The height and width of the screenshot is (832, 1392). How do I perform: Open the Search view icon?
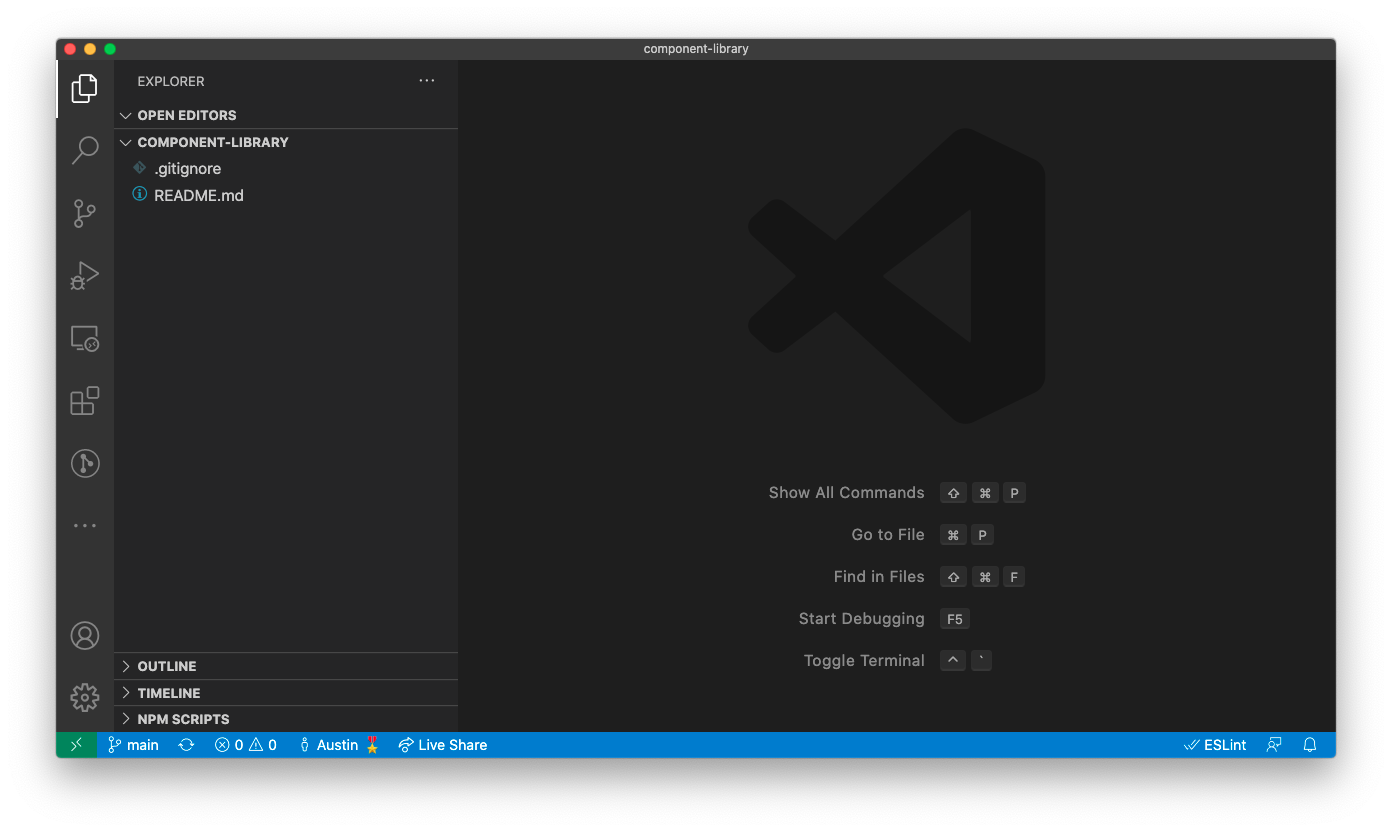tap(85, 150)
